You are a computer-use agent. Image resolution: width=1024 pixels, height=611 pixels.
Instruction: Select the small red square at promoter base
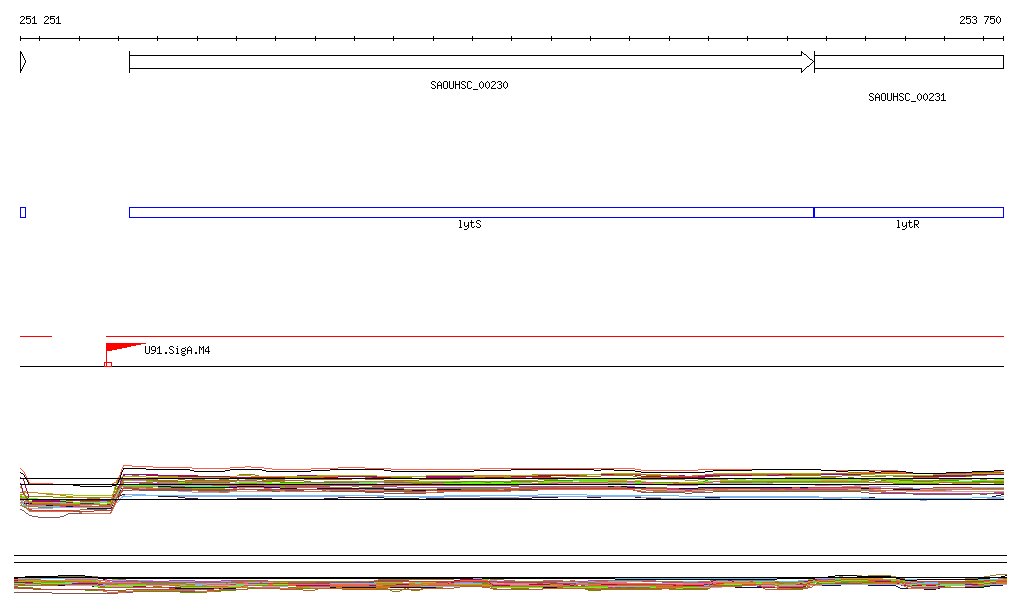tap(108, 364)
